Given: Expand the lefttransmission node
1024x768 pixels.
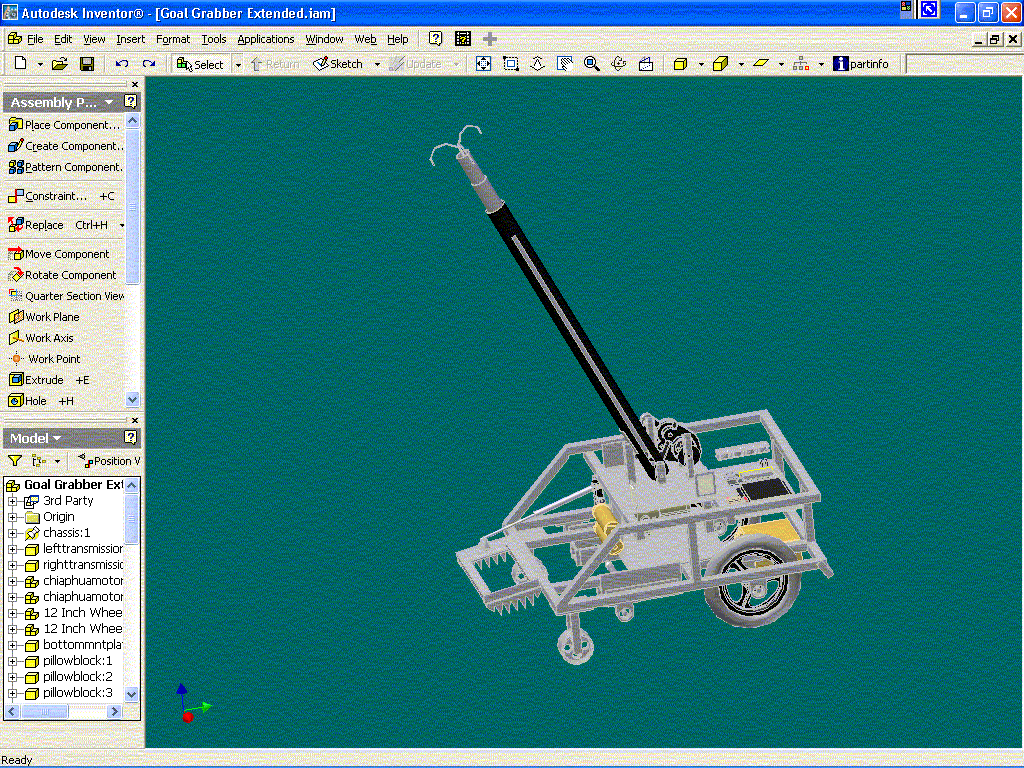Looking at the screenshot, I should 12,549.
